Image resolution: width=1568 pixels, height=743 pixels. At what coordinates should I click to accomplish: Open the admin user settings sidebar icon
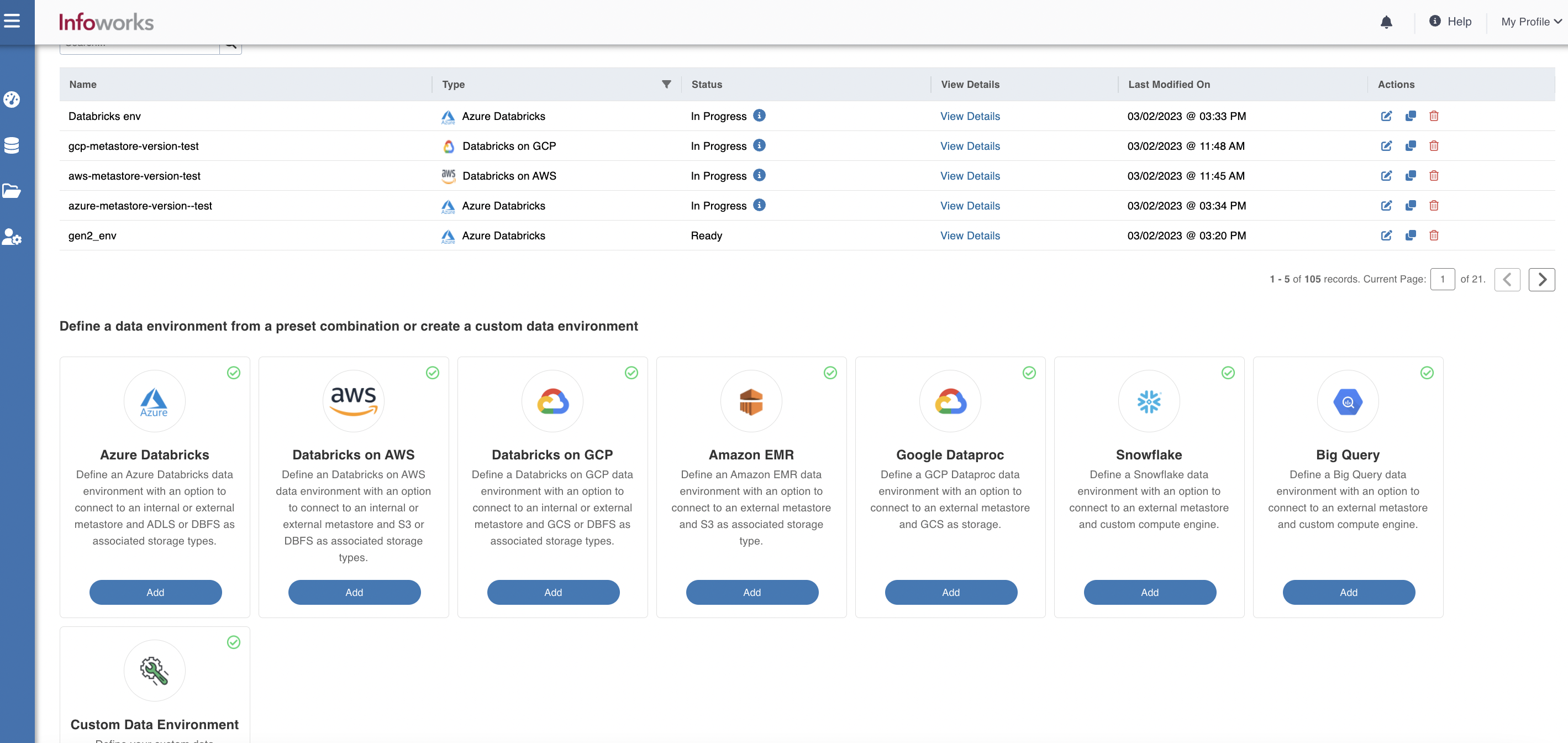click(x=12, y=236)
